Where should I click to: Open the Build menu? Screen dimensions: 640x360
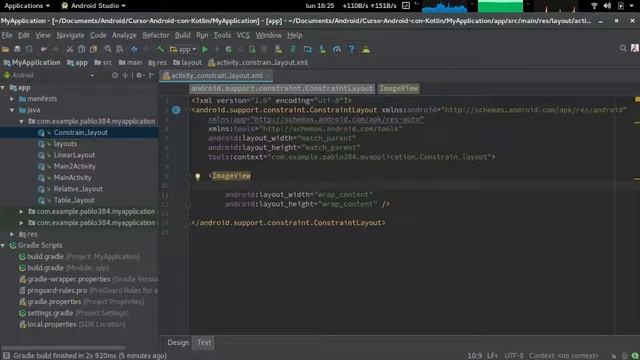tap(182, 36)
